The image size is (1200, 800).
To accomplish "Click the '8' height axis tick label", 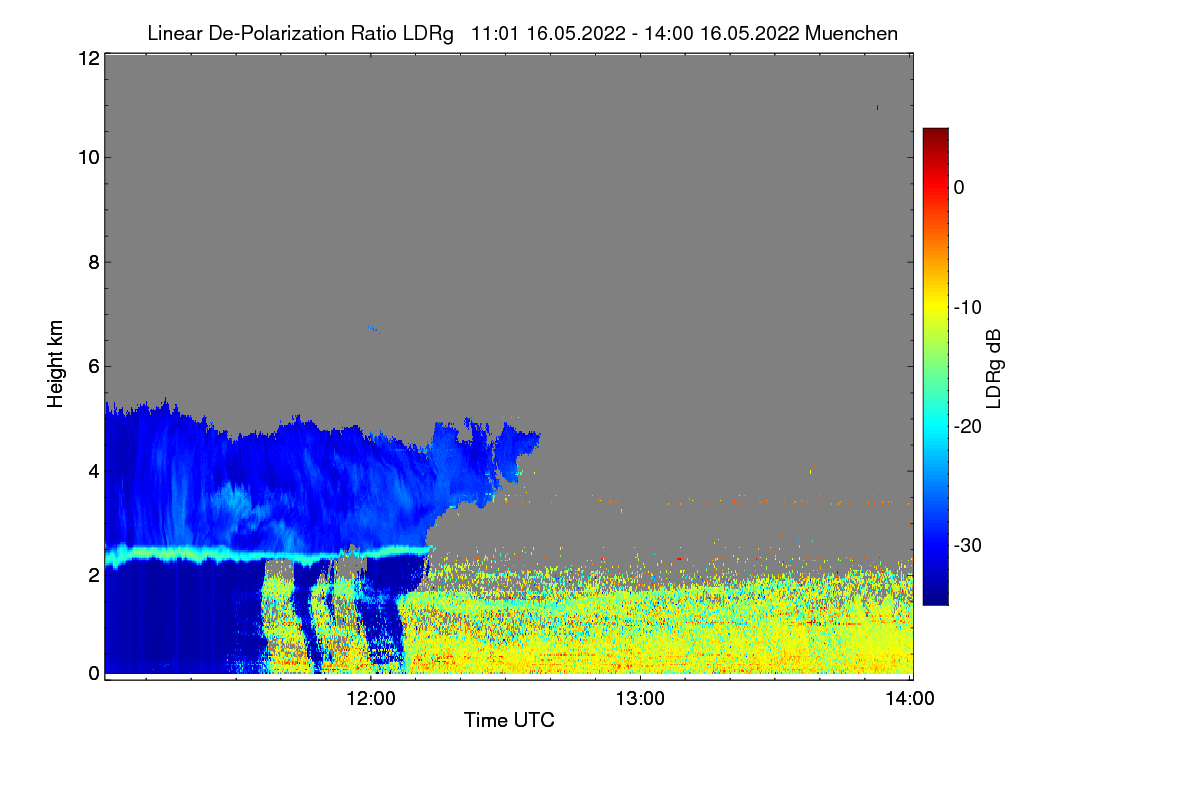I will click(93, 262).
